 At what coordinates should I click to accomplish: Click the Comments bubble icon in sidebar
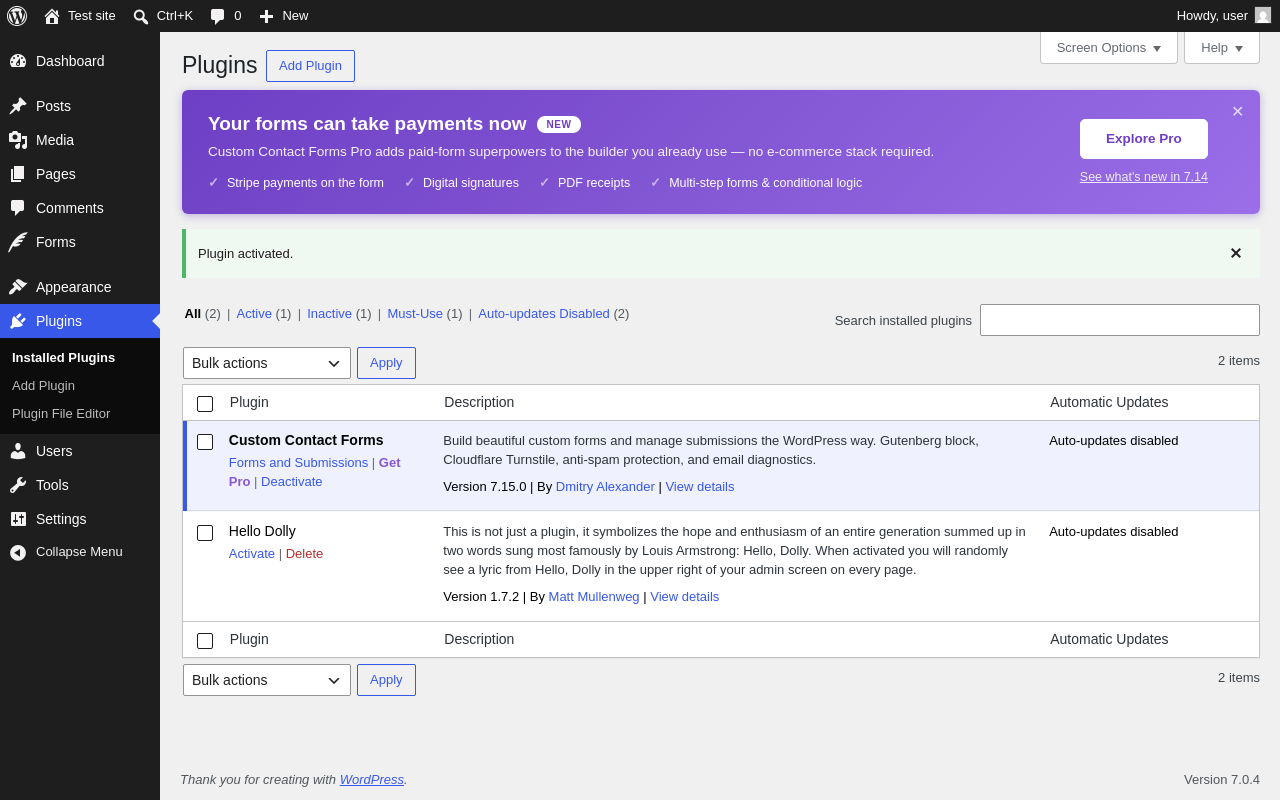click(x=18, y=208)
